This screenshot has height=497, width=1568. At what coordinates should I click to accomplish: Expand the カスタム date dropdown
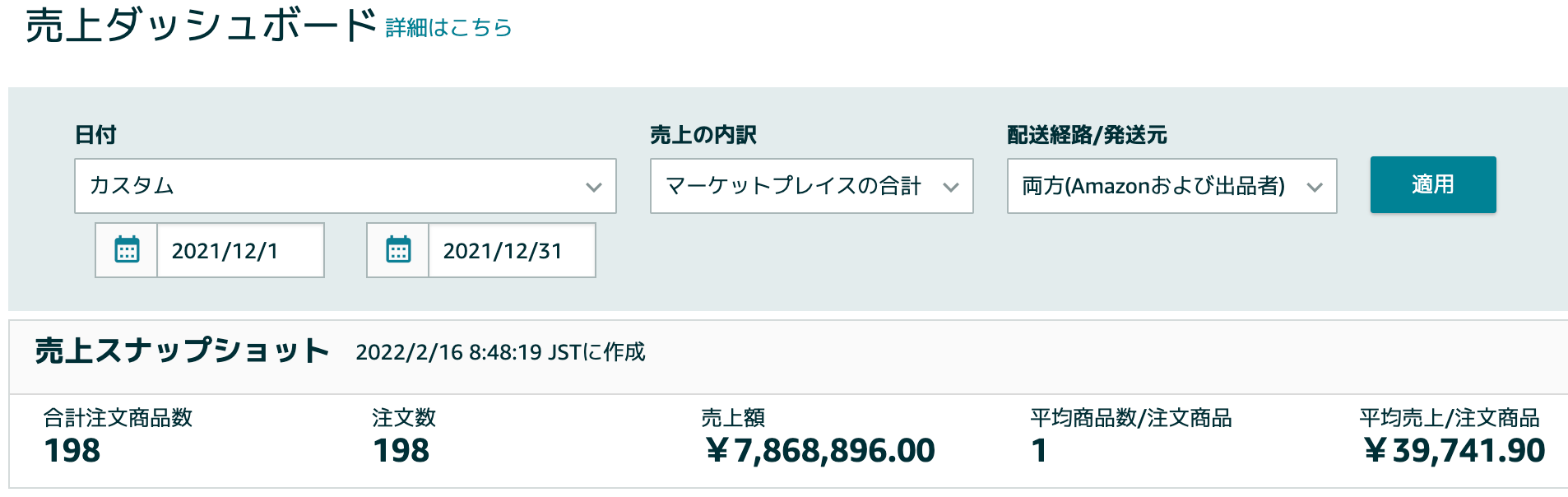pos(346,186)
